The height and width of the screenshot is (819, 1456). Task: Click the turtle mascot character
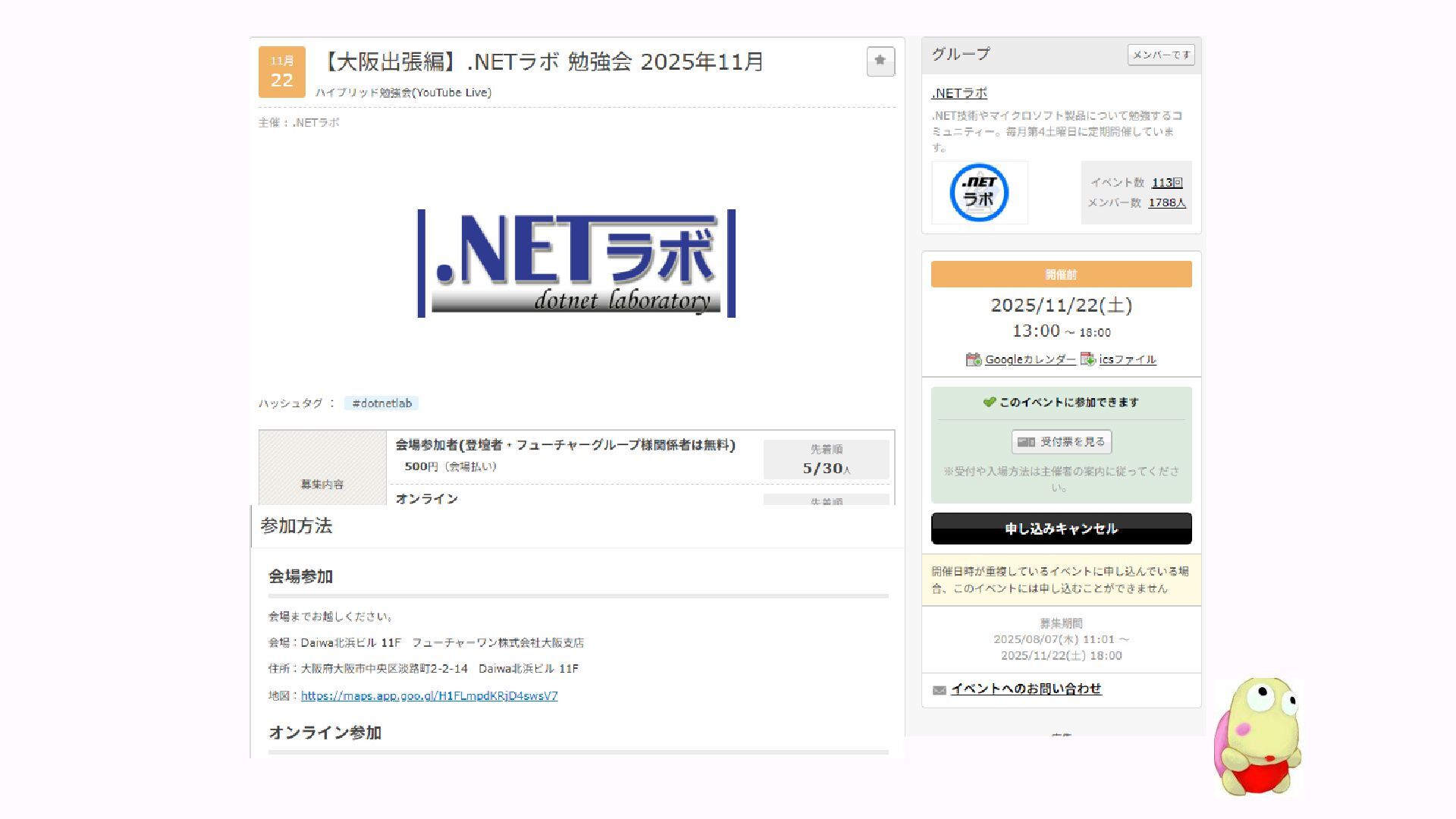click(1257, 736)
